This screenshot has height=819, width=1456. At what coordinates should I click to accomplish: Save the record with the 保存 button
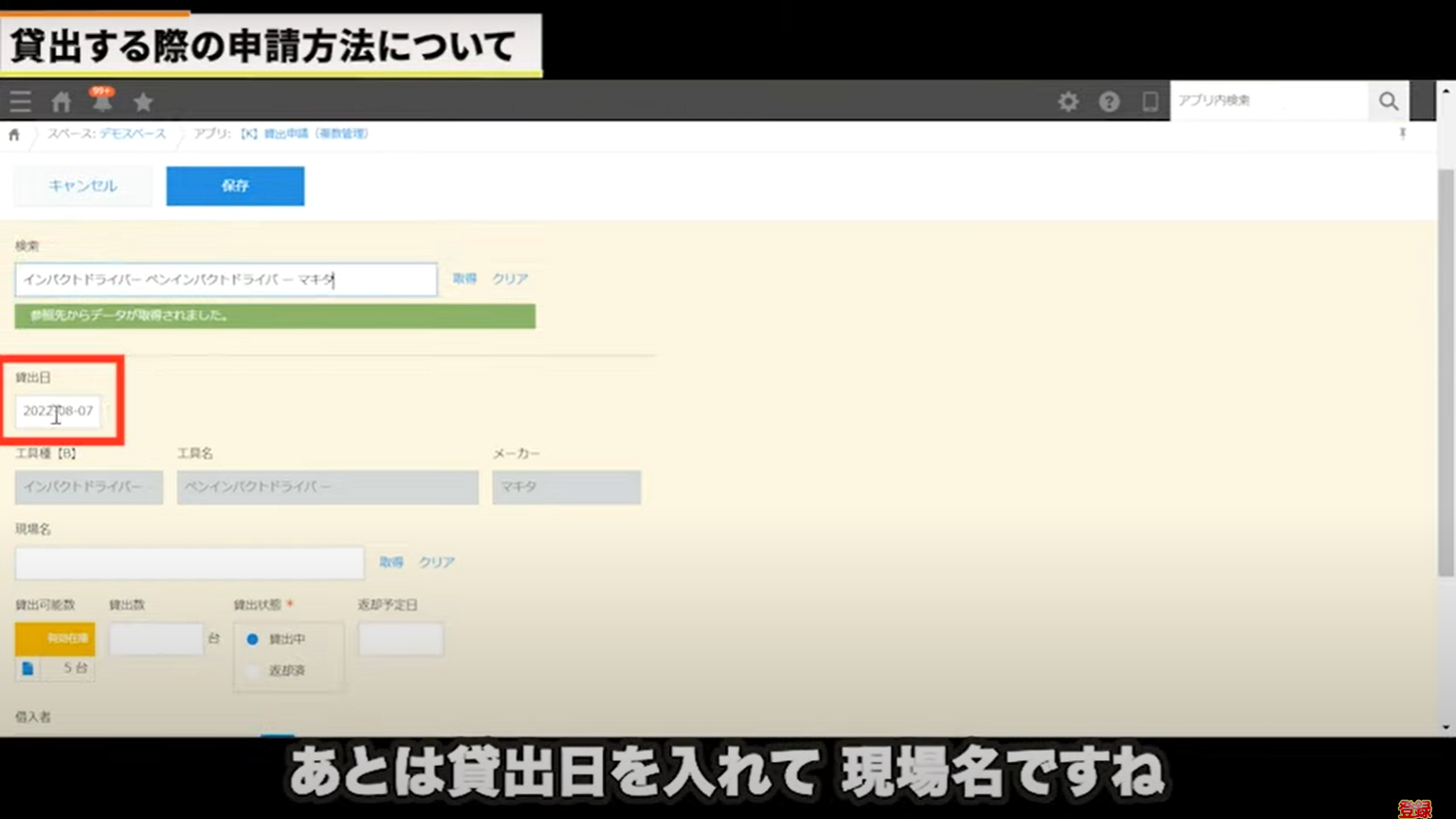point(235,186)
